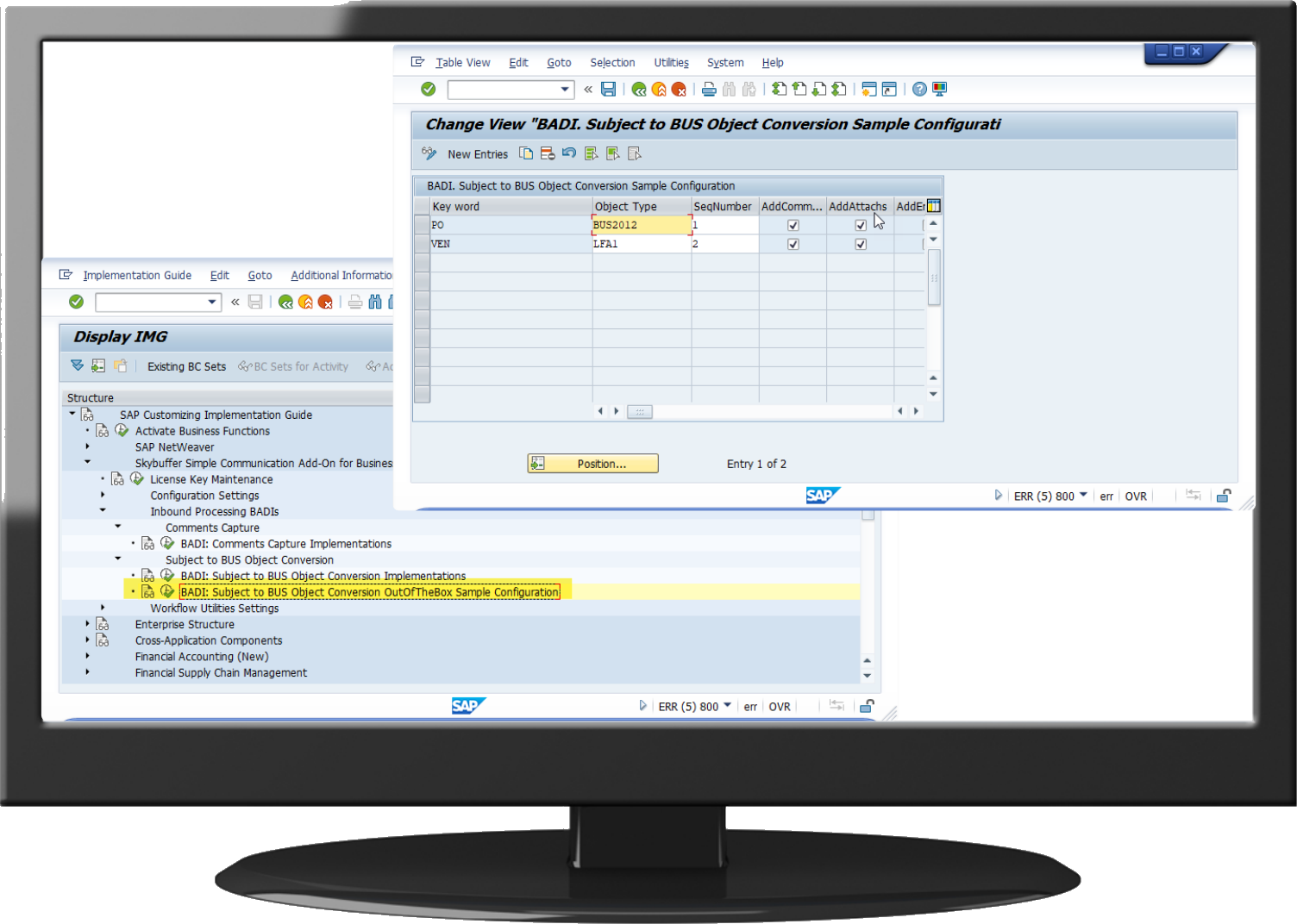1297x924 pixels.
Task: Click green Enter checkmark in Change View window
Action: [428, 89]
